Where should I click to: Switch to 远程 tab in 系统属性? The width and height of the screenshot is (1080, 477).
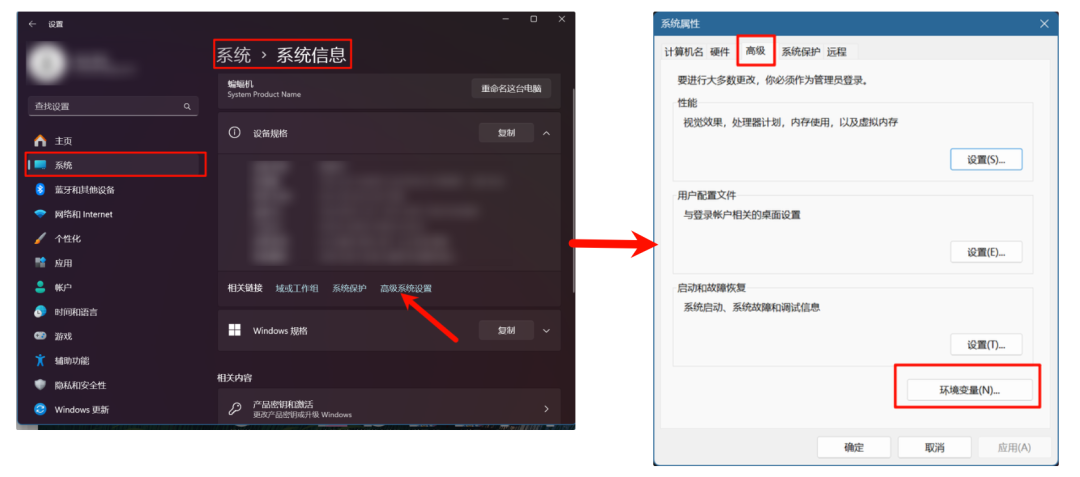tap(837, 52)
